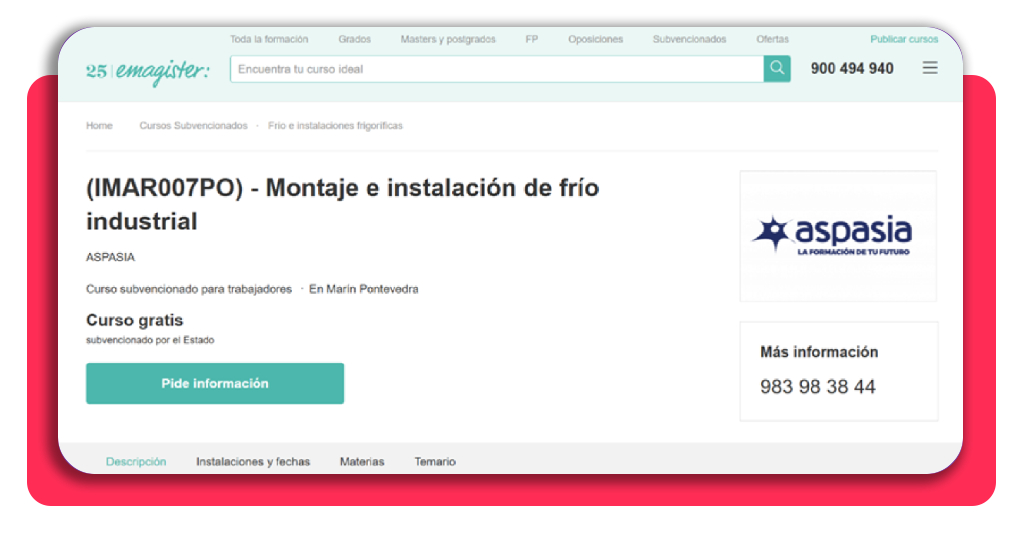Screen dimensions: 1024x536
Task: Go to Home breadcrumb
Action: [99, 125]
